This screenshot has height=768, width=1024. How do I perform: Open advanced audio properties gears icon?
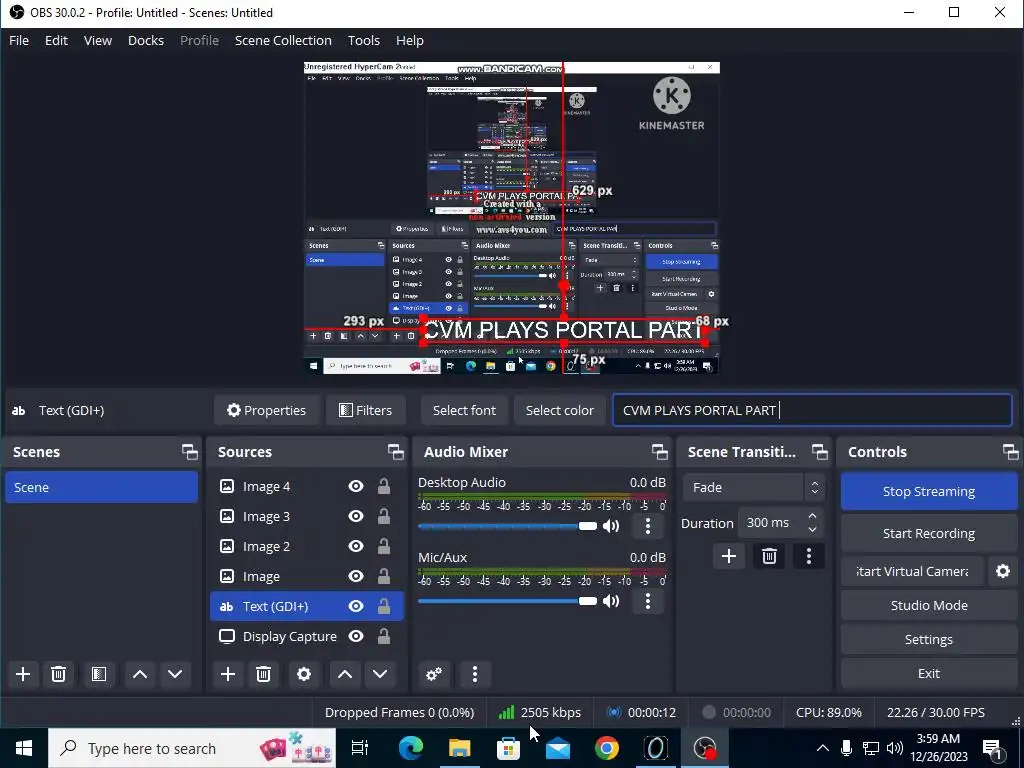434,674
